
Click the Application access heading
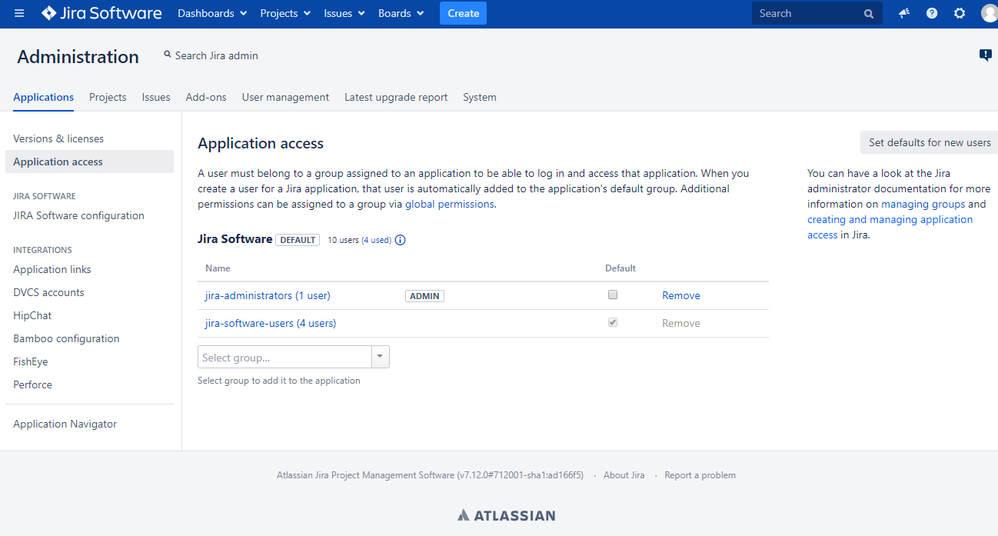point(260,144)
